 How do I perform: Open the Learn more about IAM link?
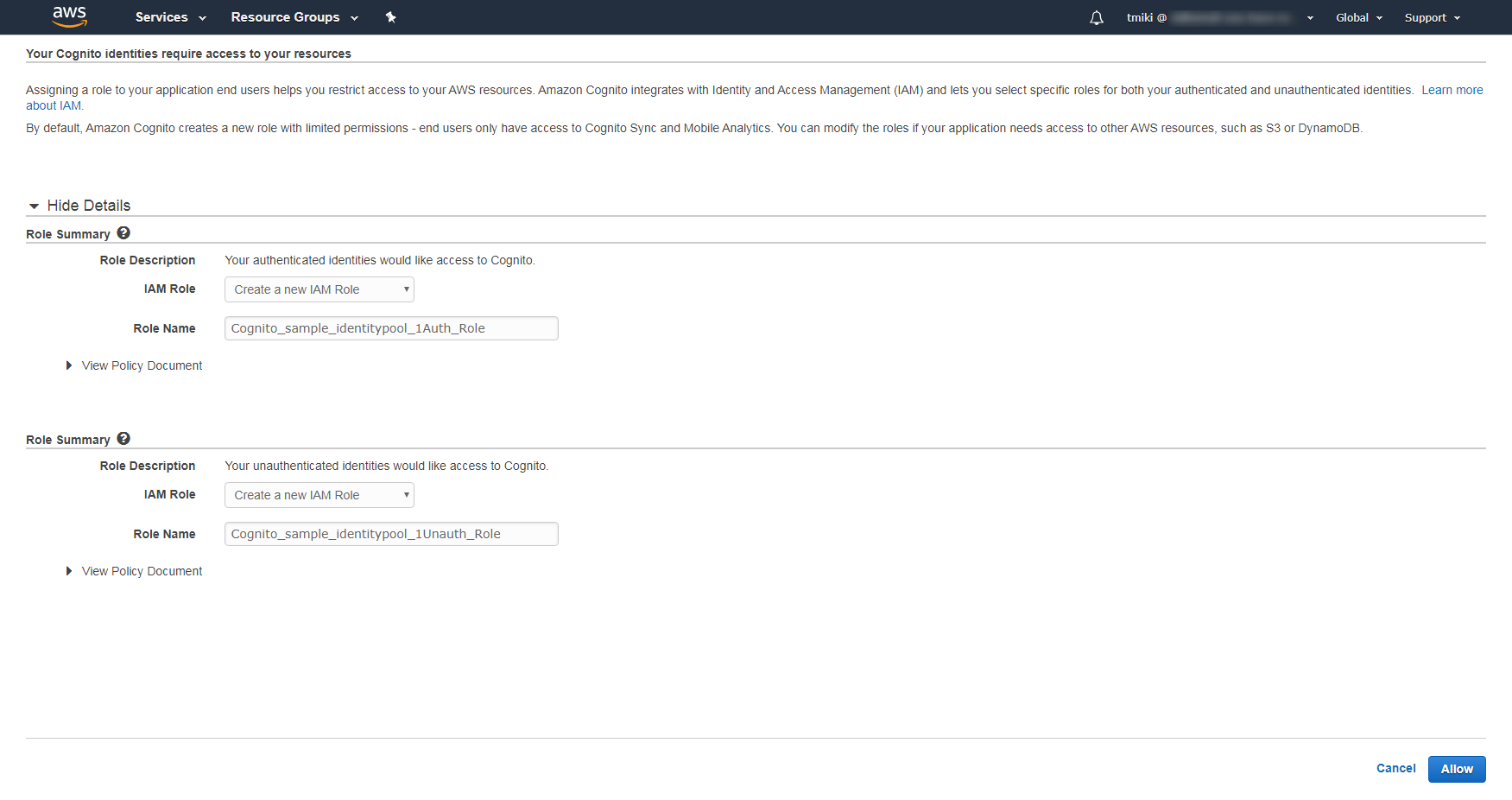1452,89
